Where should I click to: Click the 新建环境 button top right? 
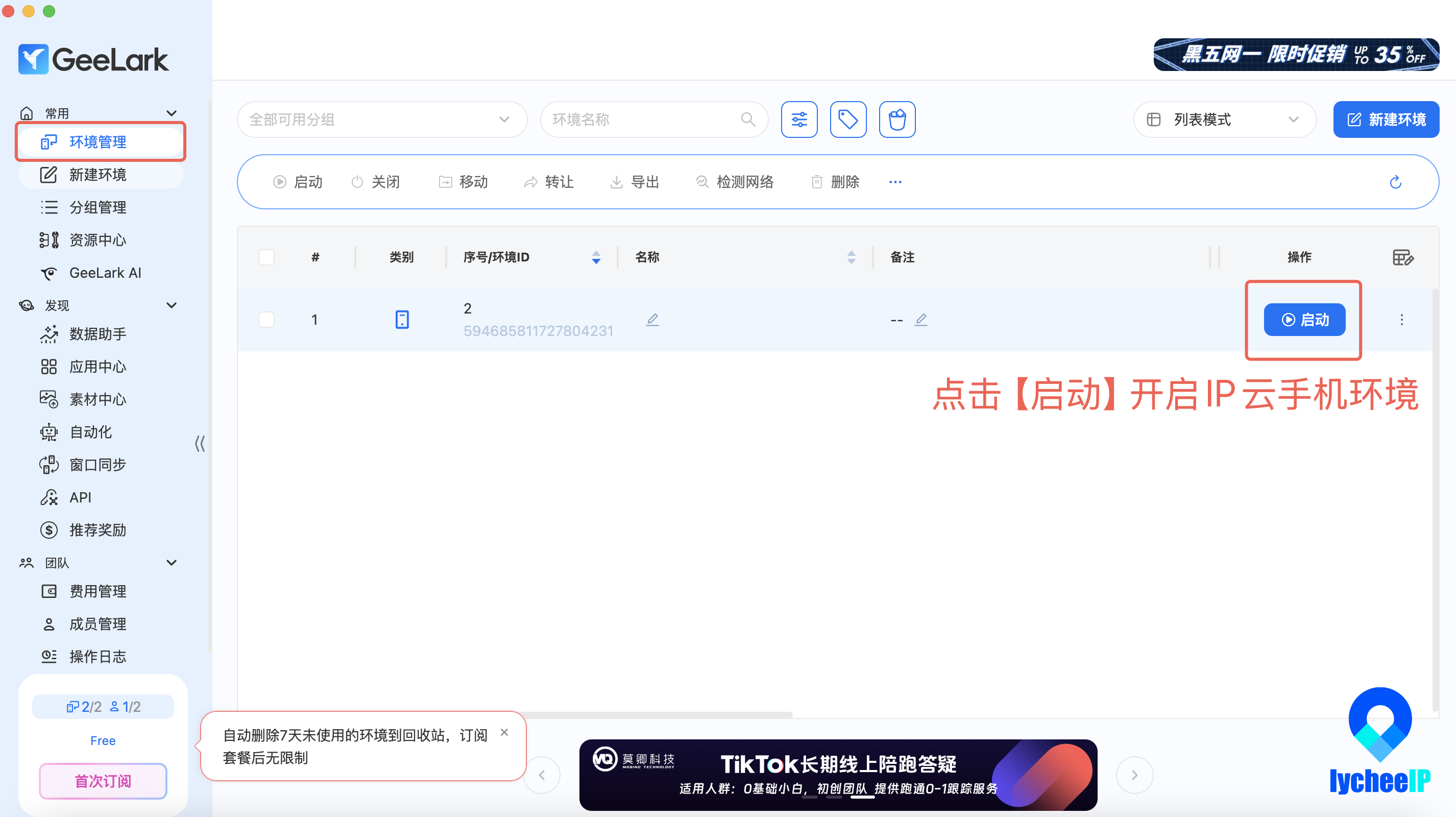1386,119
